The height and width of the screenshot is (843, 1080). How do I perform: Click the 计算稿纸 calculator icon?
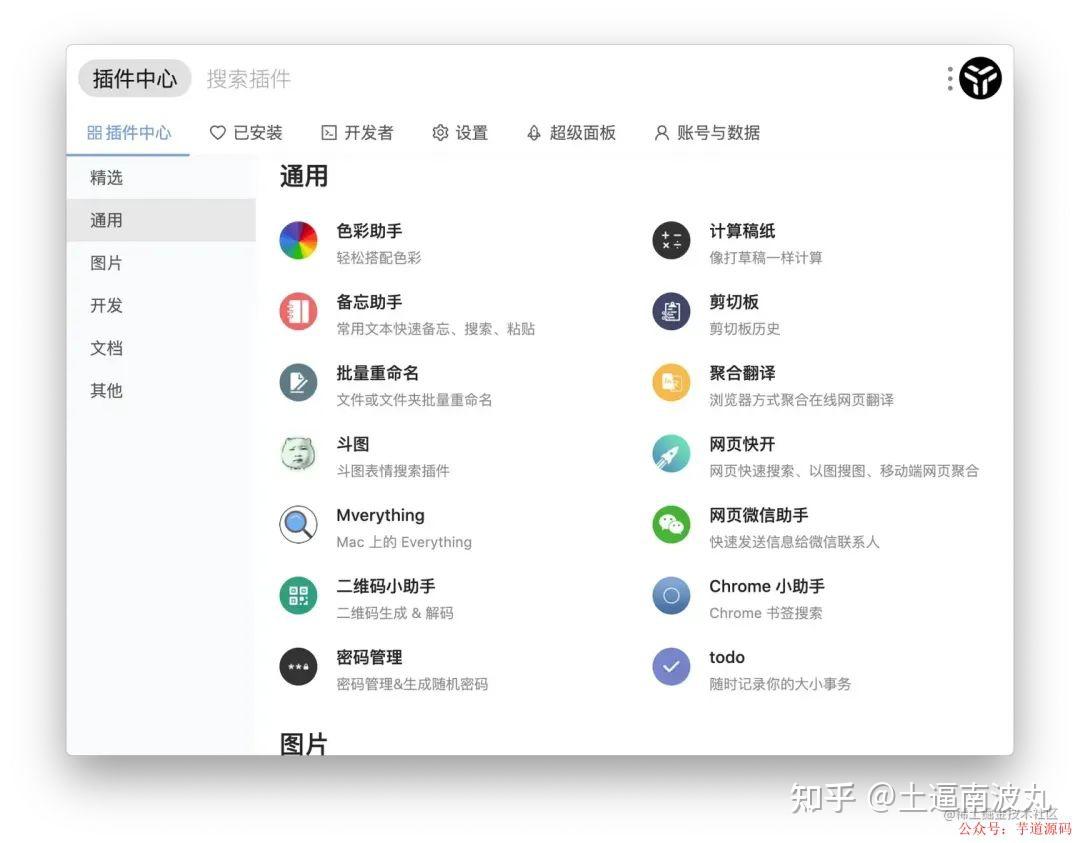point(671,240)
